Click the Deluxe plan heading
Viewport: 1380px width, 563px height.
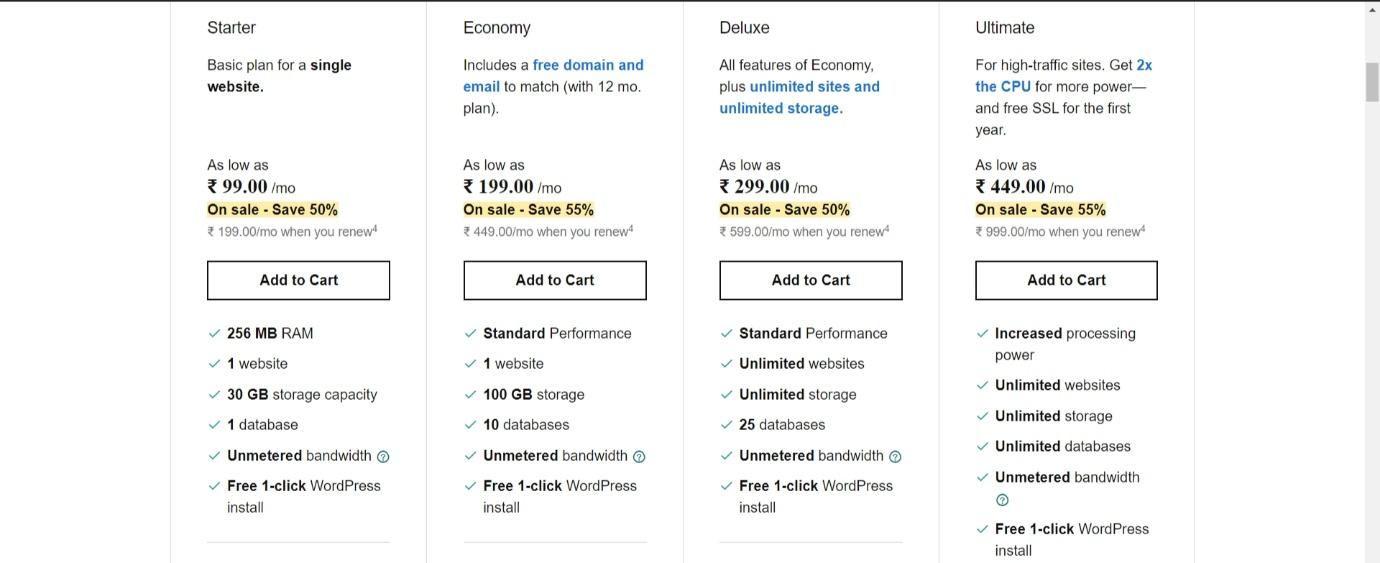[x=744, y=28]
